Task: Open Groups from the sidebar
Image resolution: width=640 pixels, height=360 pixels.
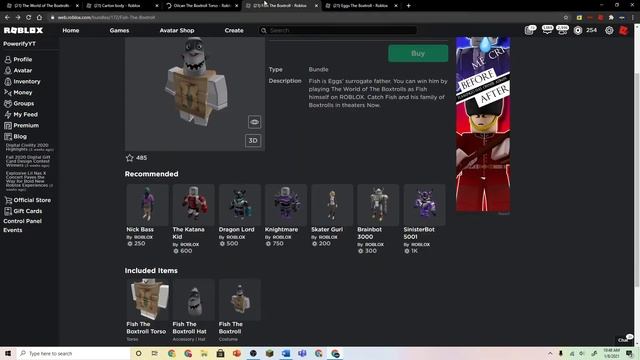Action: pos(19,104)
